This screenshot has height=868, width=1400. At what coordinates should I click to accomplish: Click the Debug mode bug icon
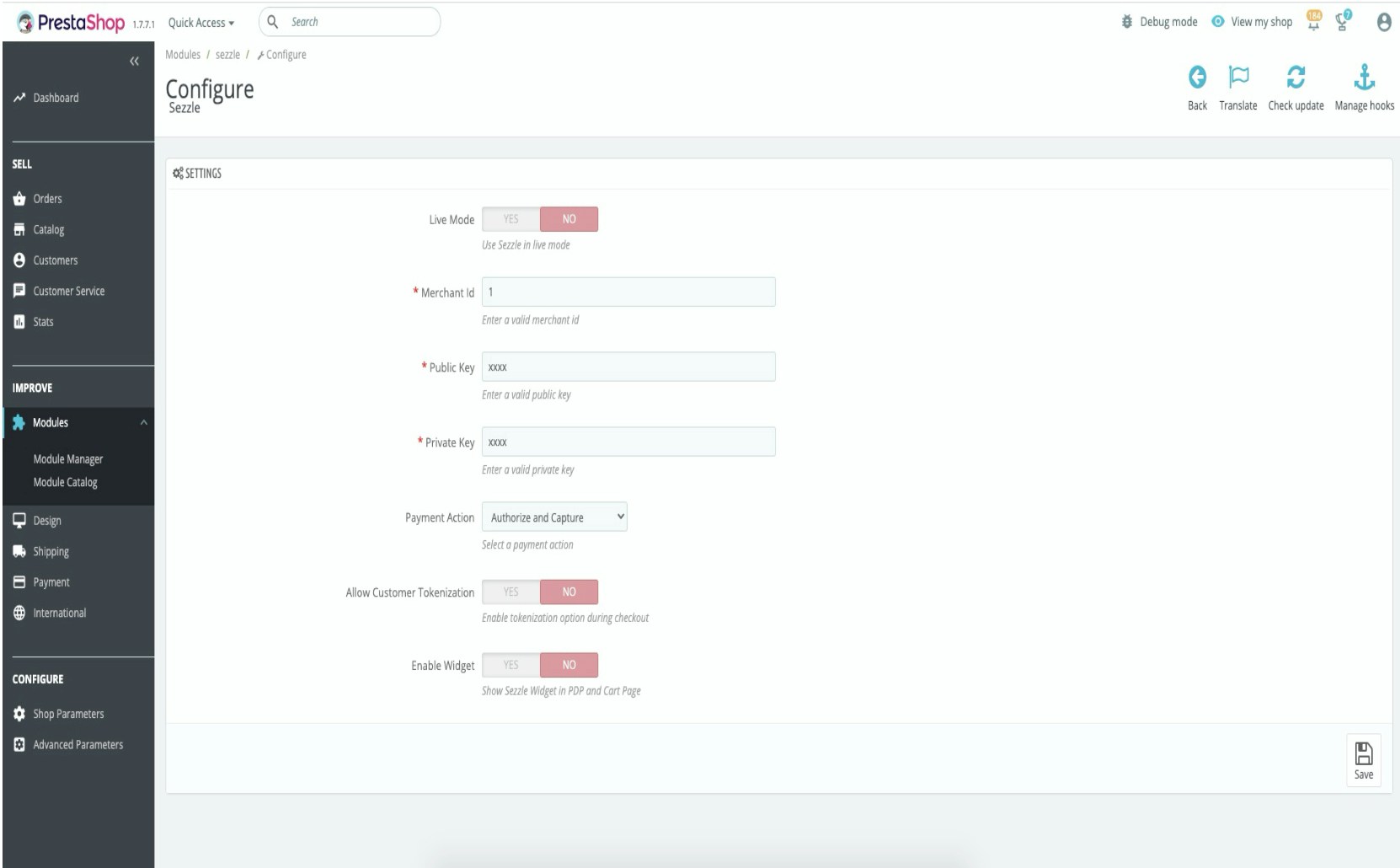coord(1127,22)
